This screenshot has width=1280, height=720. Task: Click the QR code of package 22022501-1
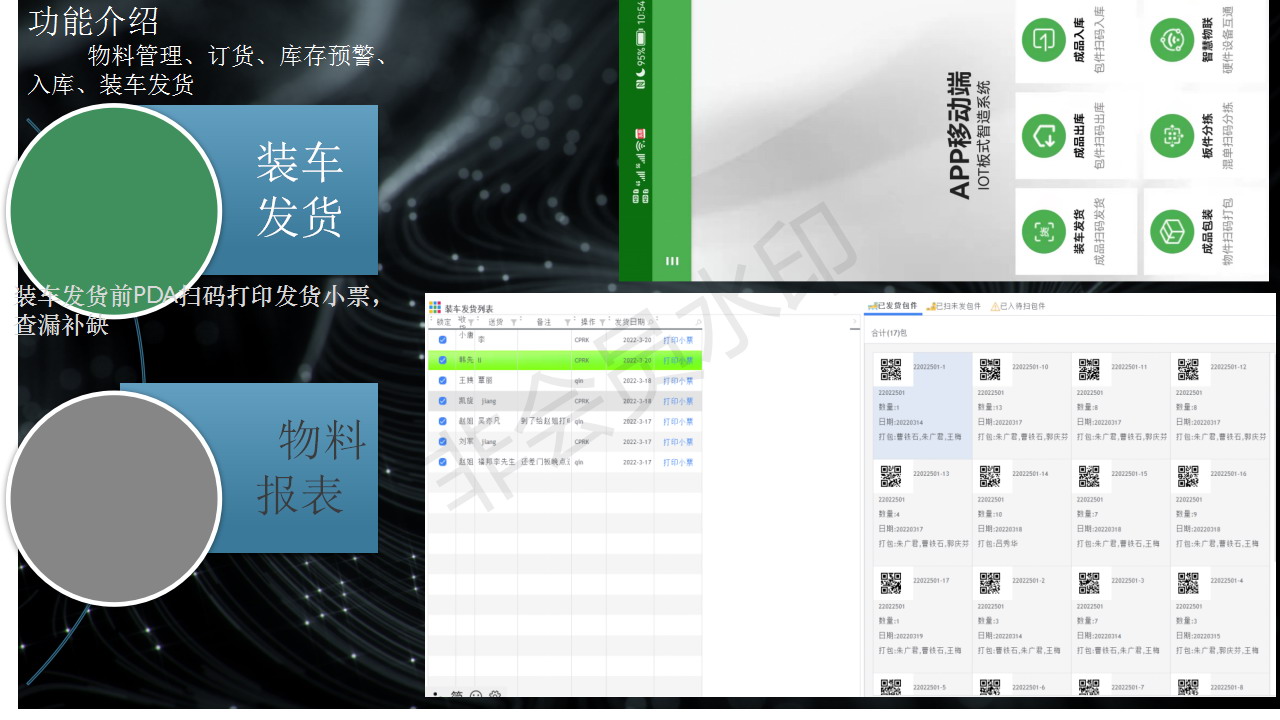point(890,370)
